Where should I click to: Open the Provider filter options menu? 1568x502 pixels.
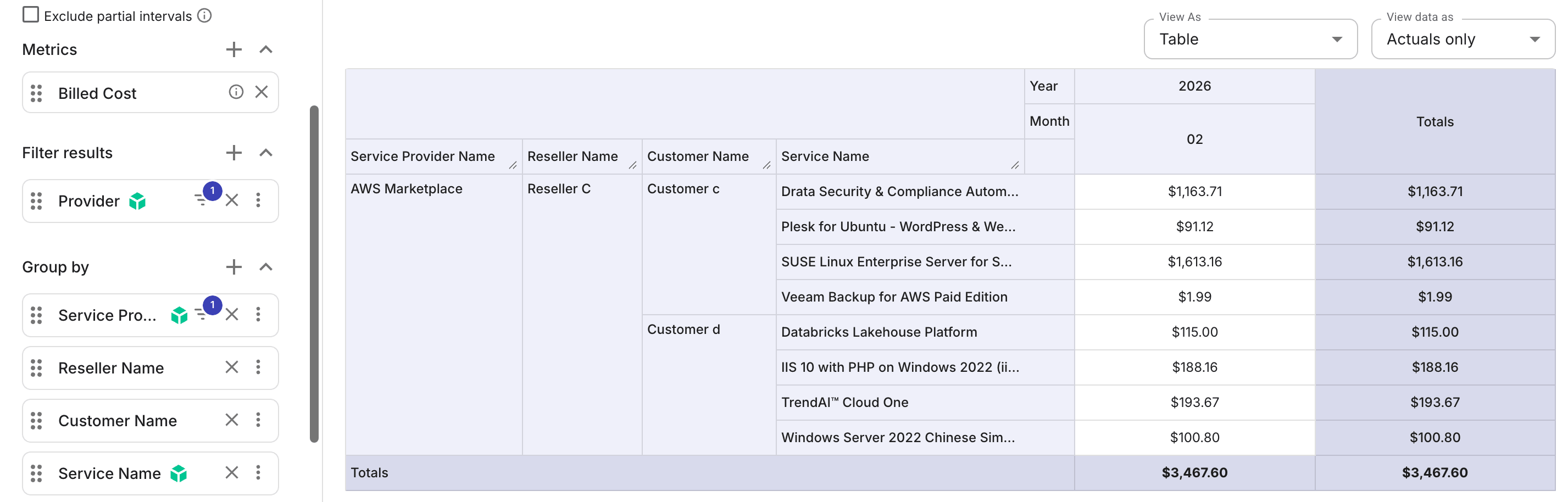point(259,201)
